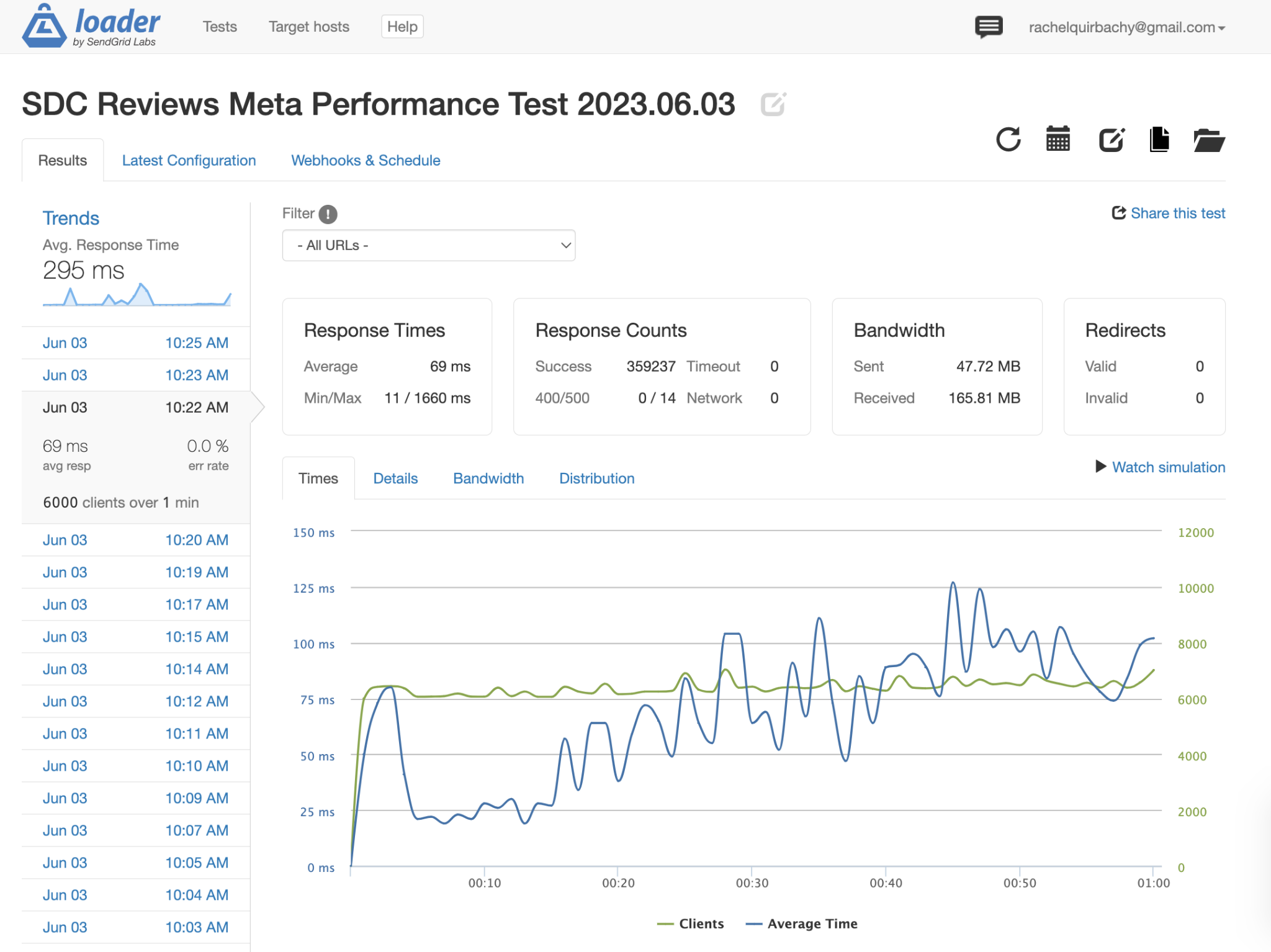Click the edit test title pencil icon
The width and height of the screenshot is (1271, 952).
point(773,104)
